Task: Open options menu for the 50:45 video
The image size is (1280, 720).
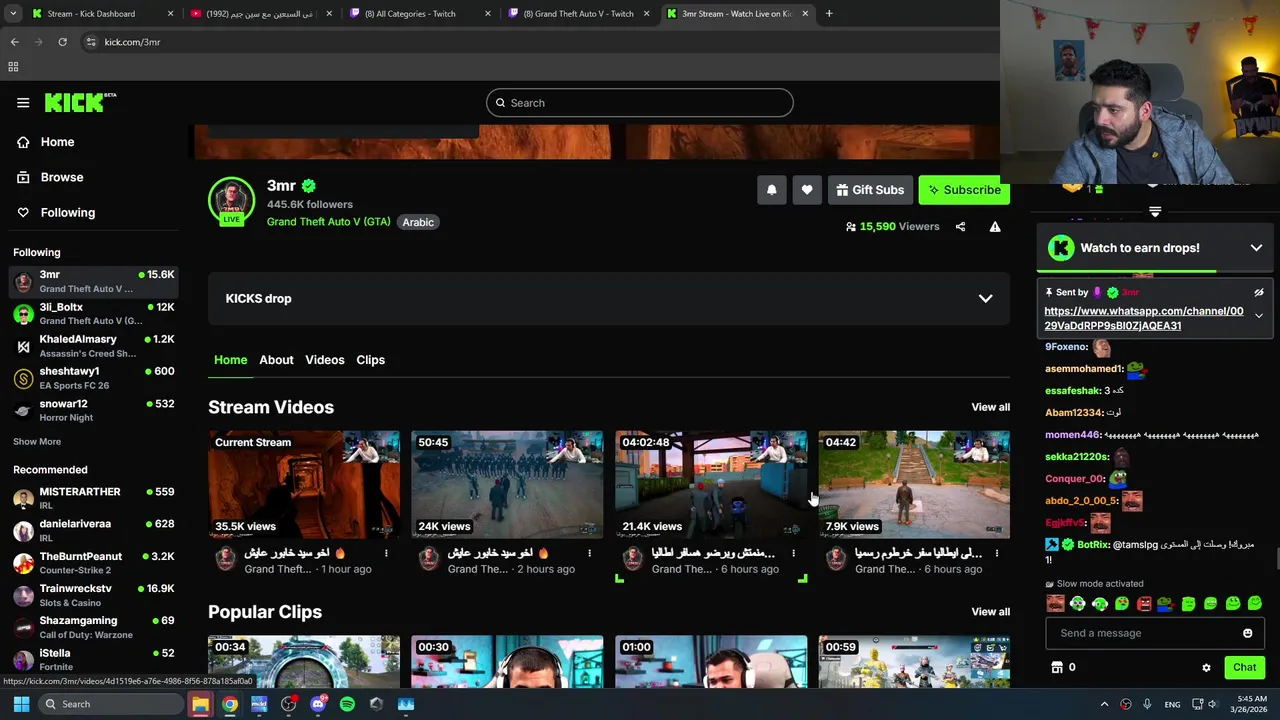Action: click(x=589, y=553)
